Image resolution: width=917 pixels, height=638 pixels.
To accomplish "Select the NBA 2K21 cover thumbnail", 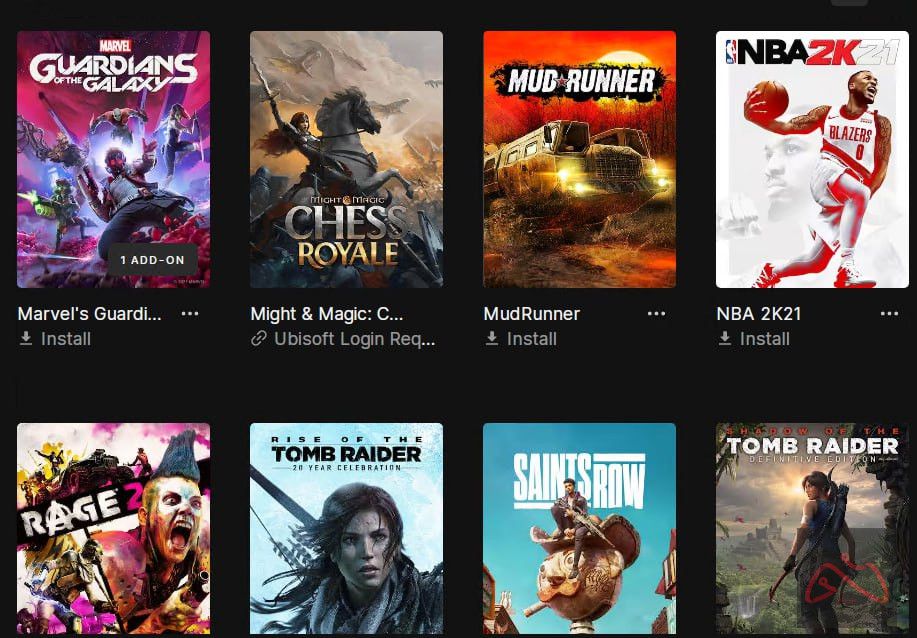I will pos(812,159).
